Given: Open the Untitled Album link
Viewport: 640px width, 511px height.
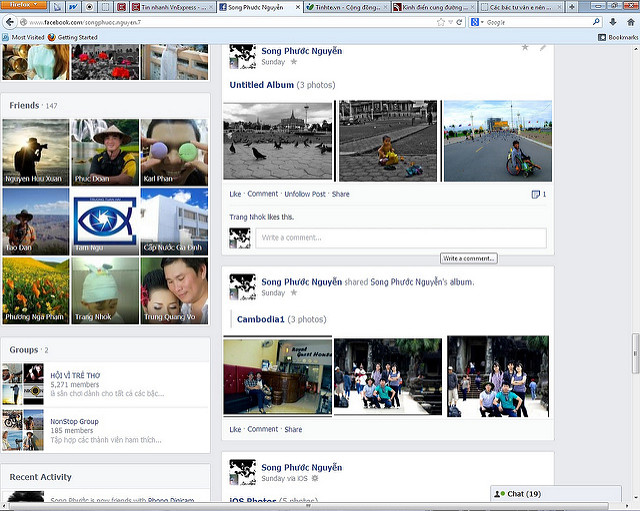Looking at the screenshot, I should point(262,85).
